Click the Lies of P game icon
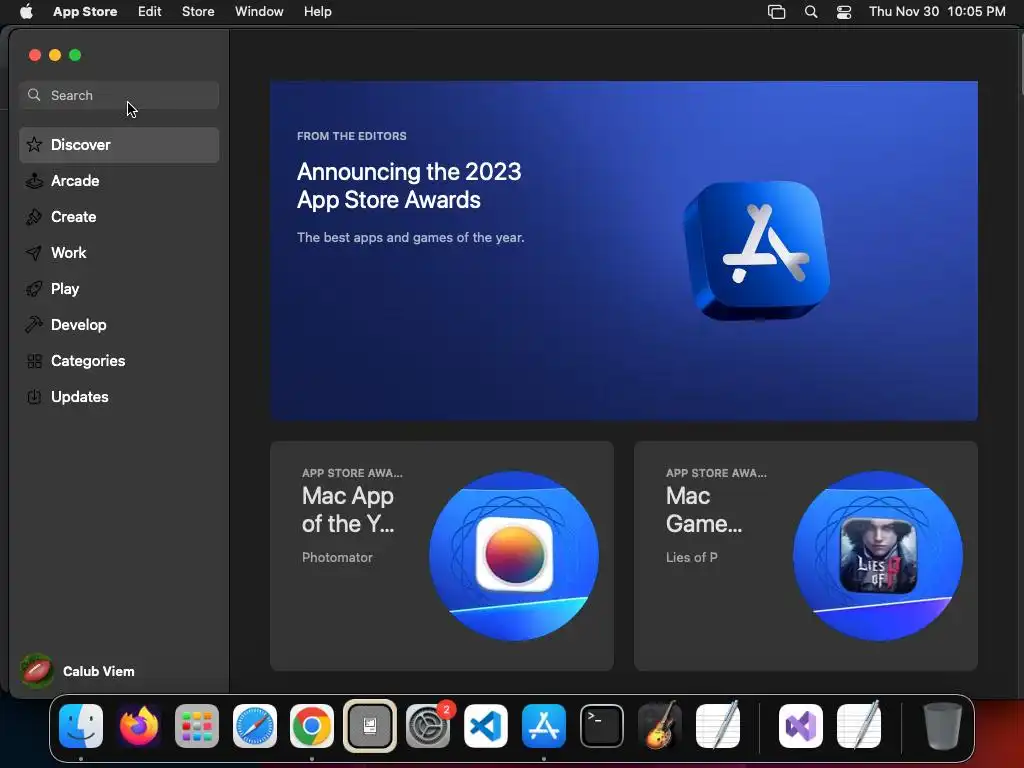Image resolution: width=1024 pixels, height=768 pixels. click(878, 555)
